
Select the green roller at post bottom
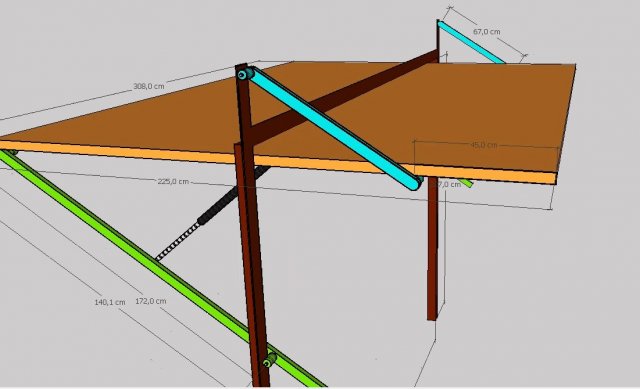pos(270,360)
